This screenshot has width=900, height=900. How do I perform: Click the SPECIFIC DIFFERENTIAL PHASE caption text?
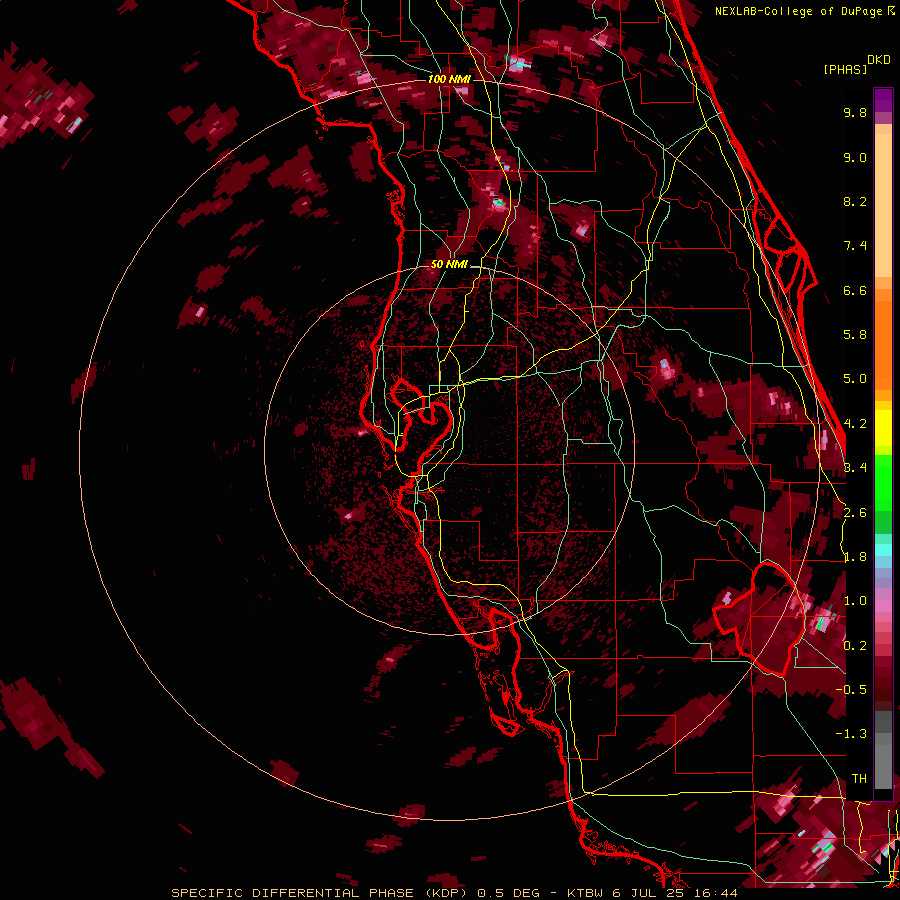coord(292,893)
